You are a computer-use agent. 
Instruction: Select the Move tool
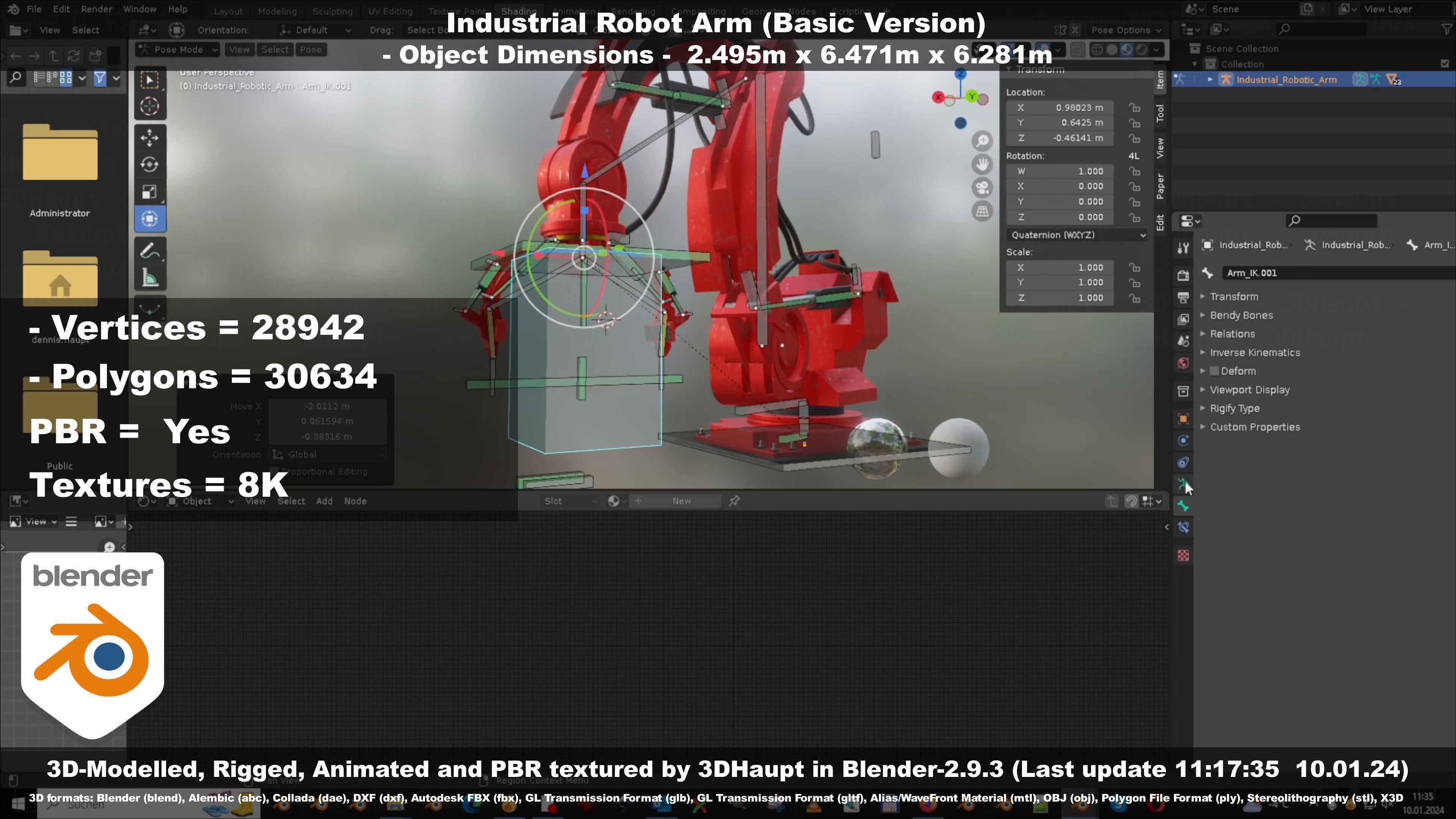[150, 137]
